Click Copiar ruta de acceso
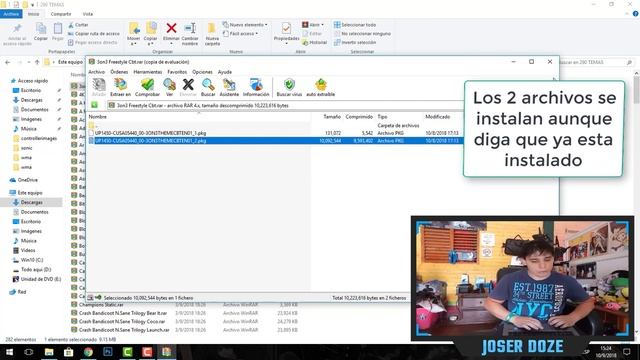640x360 pixels. 93,33
